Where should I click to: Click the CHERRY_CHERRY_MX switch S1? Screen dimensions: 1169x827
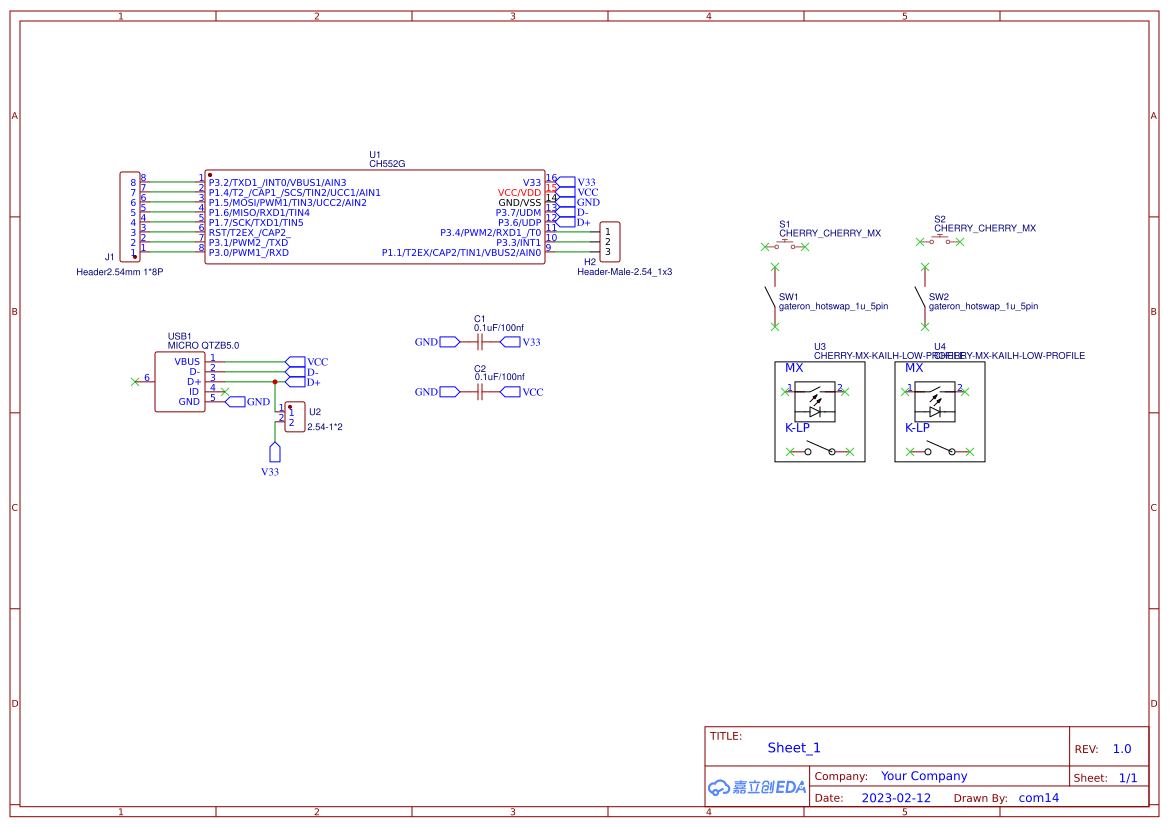click(x=785, y=245)
